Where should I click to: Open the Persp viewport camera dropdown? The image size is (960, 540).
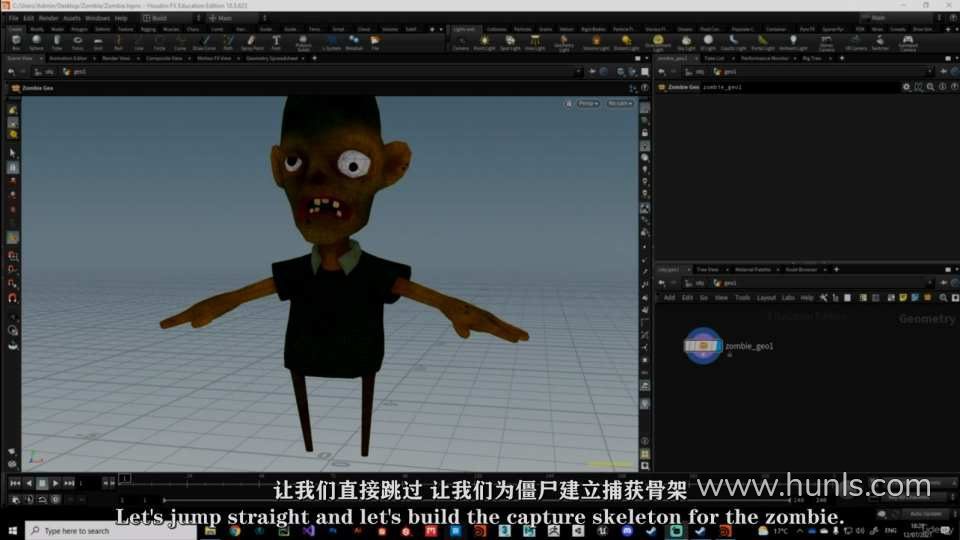tap(588, 103)
